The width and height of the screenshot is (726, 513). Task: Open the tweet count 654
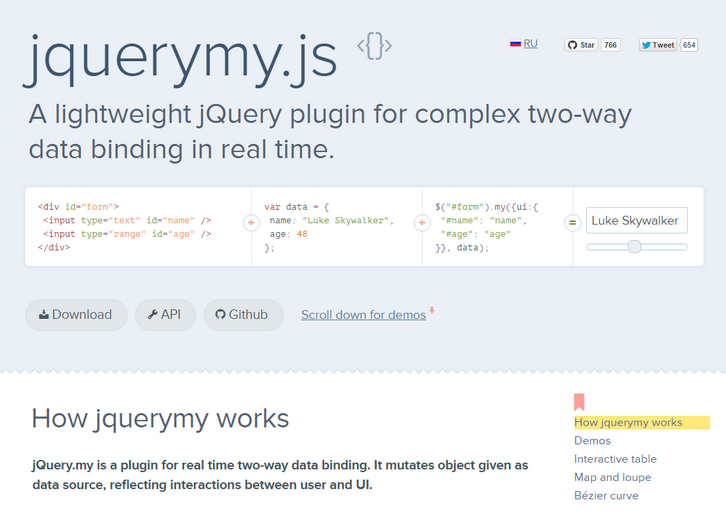pyautogui.click(x=689, y=45)
